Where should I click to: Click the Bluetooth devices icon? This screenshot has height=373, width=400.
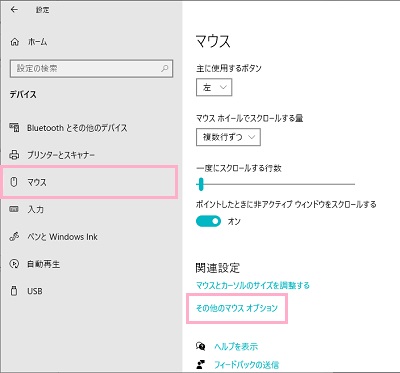pyautogui.click(x=14, y=128)
